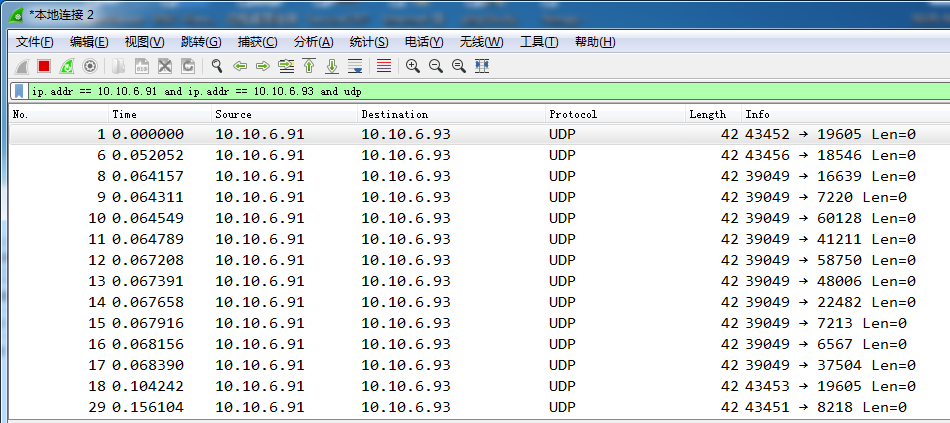
Task: Click the start capture shark fin icon
Action: coord(21,66)
